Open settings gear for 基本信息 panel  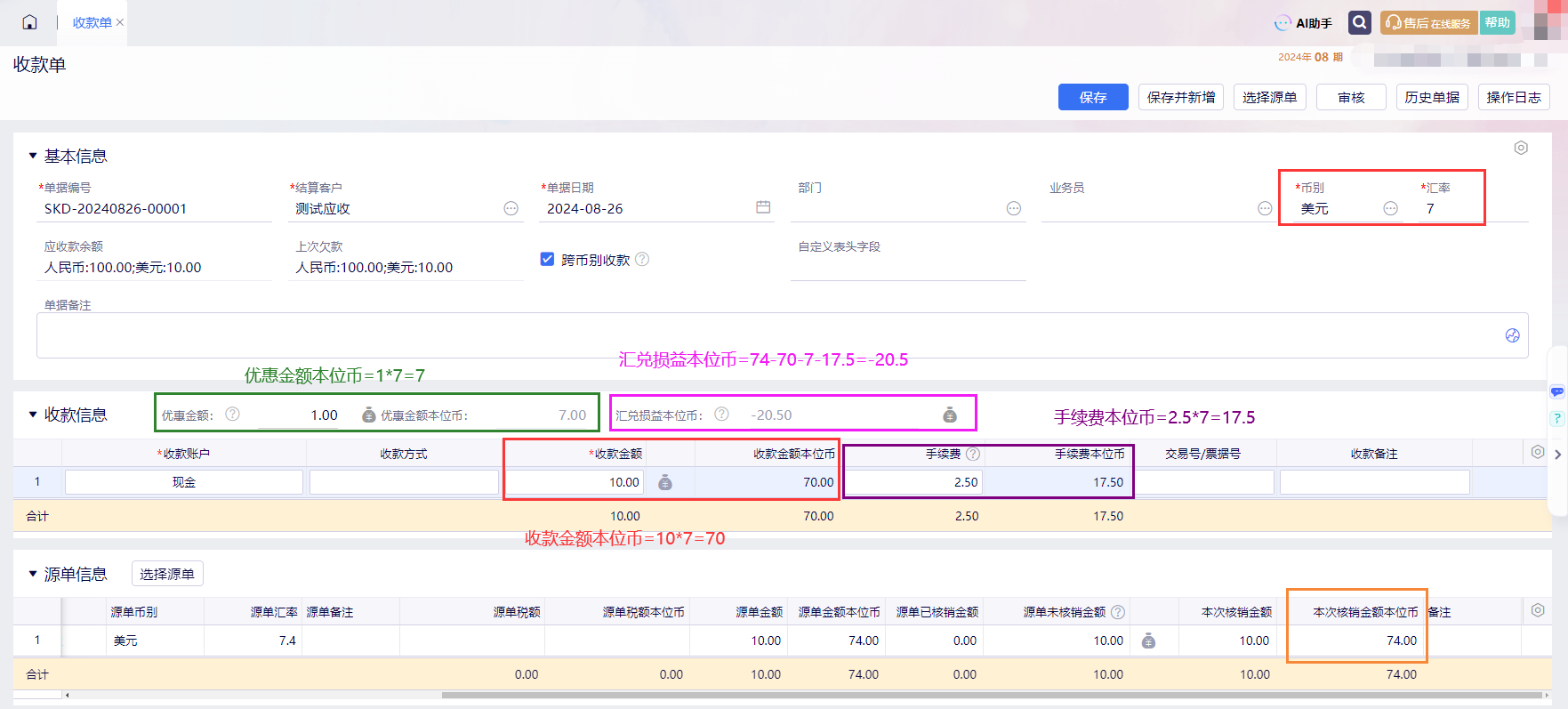1521,148
